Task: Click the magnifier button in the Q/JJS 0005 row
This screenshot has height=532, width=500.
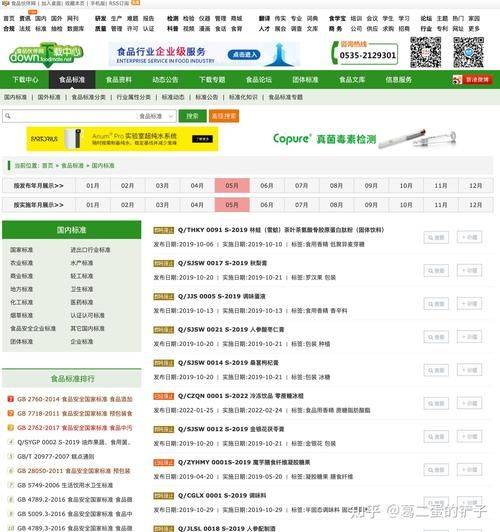Action: coord(436,304)
